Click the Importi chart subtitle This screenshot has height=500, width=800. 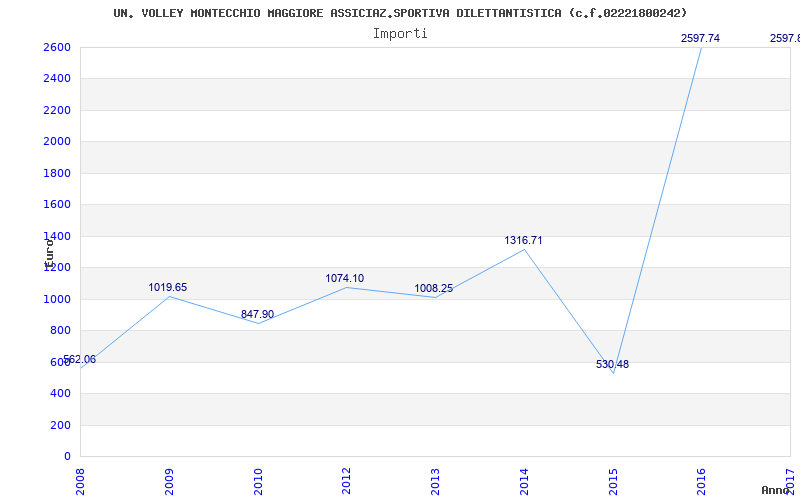coord(400,34)
